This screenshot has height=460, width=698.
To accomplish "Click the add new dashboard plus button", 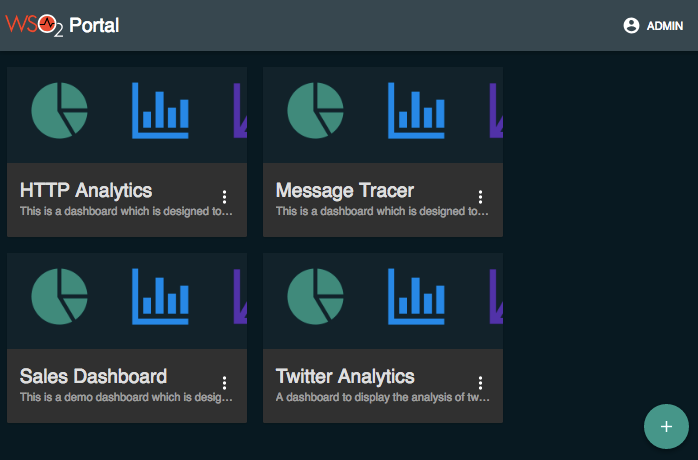I will [x=666, y=427].
